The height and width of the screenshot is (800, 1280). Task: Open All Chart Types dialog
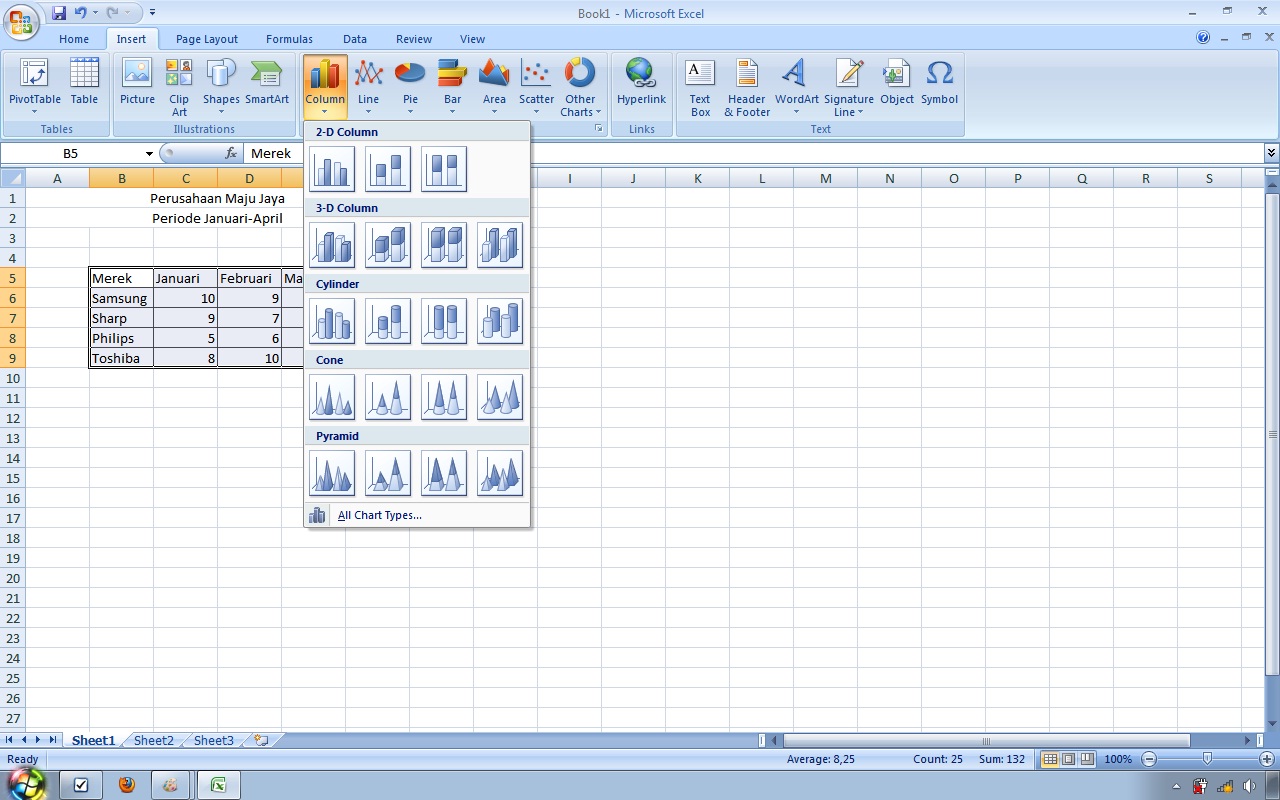[417, 515]
